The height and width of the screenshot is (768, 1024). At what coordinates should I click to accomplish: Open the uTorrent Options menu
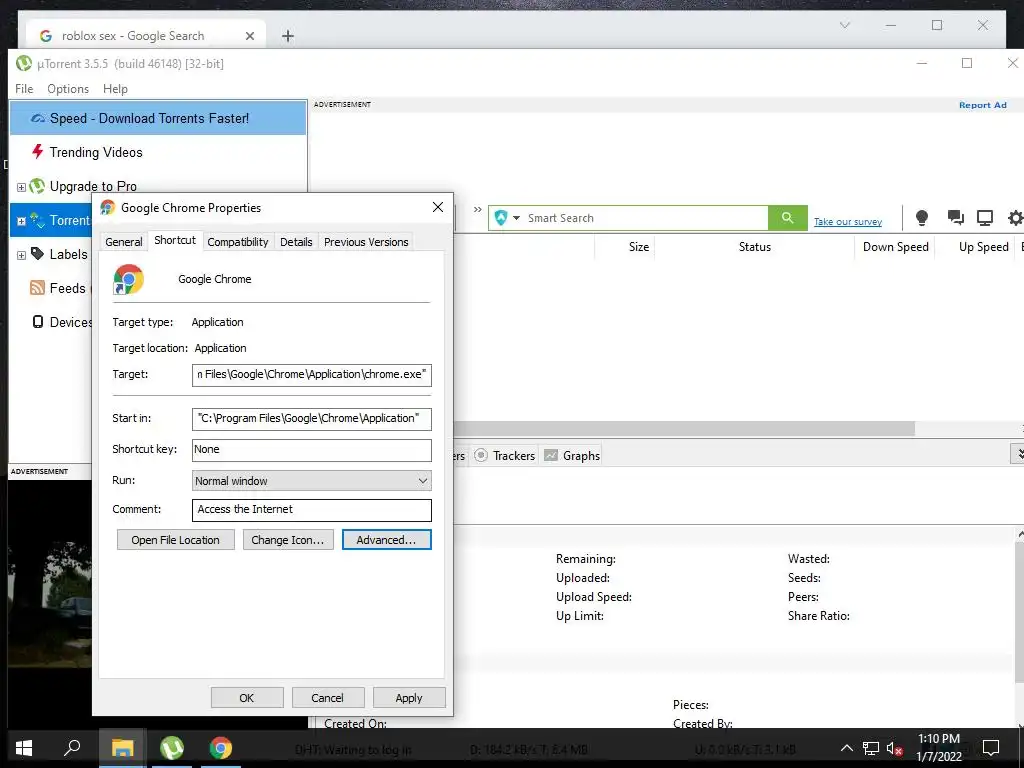pos(68,89)
